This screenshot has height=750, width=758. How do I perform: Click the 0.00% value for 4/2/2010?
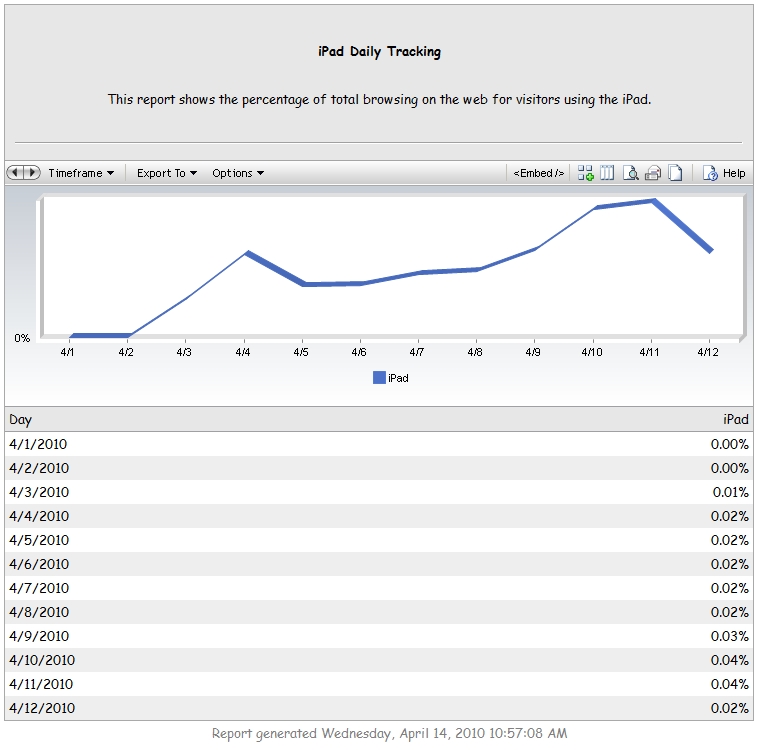coord(729,468)
